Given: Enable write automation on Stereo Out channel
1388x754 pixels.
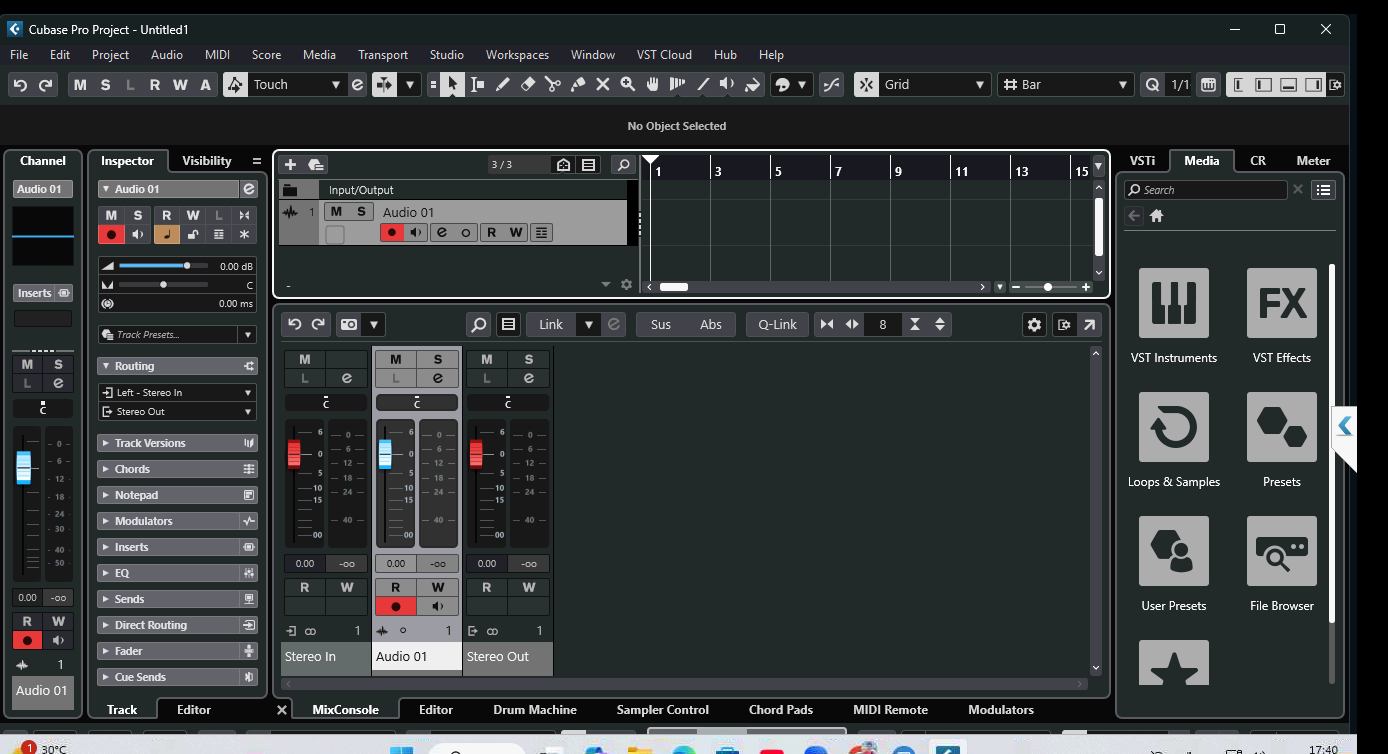Looking at the screenshot, I should point(529,587).
